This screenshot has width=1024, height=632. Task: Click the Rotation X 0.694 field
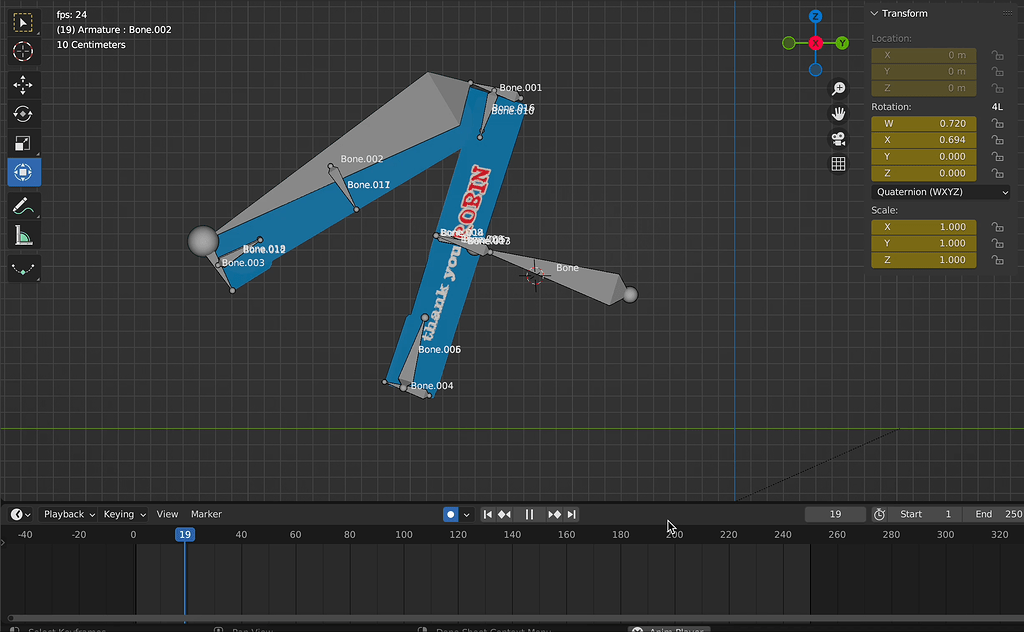923,140
